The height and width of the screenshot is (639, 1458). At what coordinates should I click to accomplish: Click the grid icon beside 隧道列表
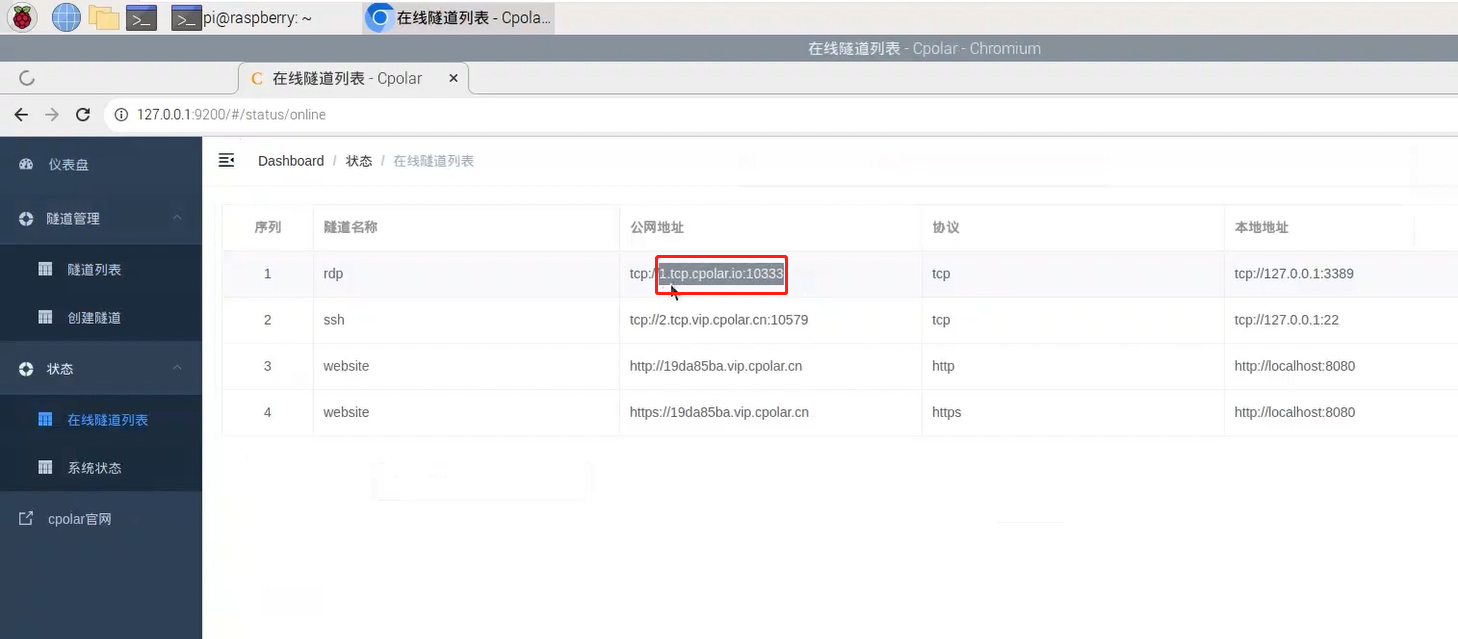[x=45, y=269]
